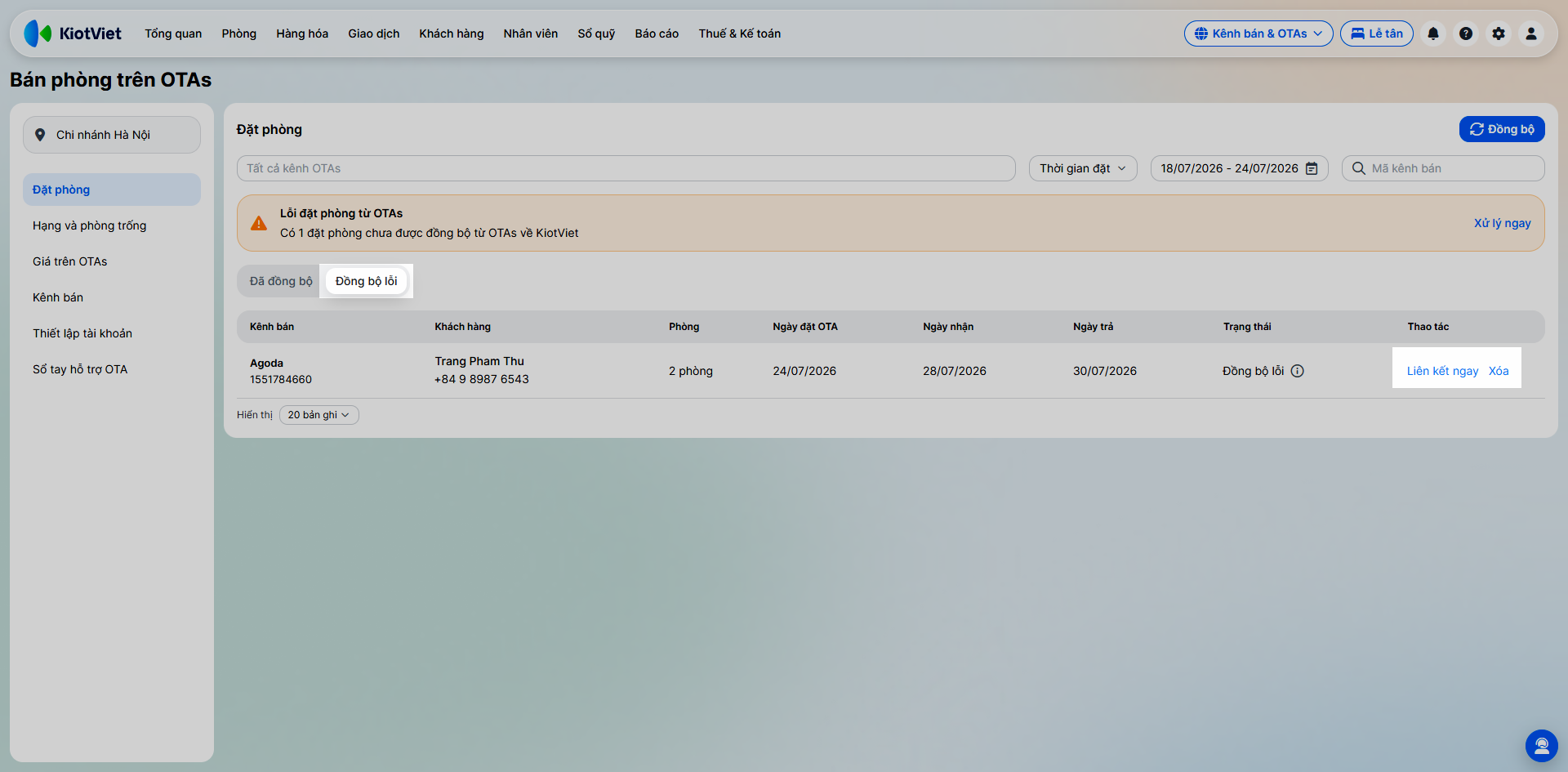Click the calendar icon in date range field
The image size is (1568, 772).
[1312, 168]
